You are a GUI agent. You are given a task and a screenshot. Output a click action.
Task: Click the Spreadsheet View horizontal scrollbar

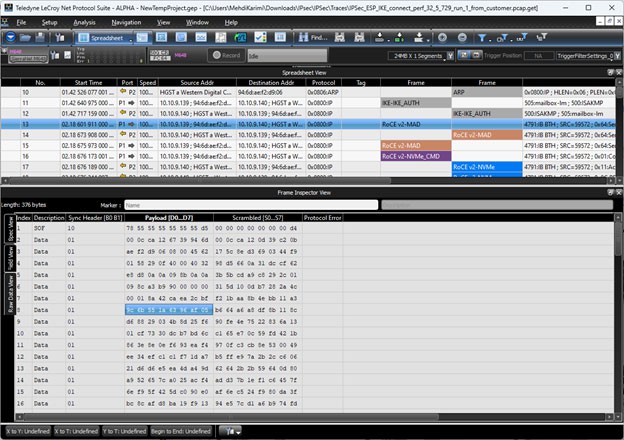tap(308, 181)
